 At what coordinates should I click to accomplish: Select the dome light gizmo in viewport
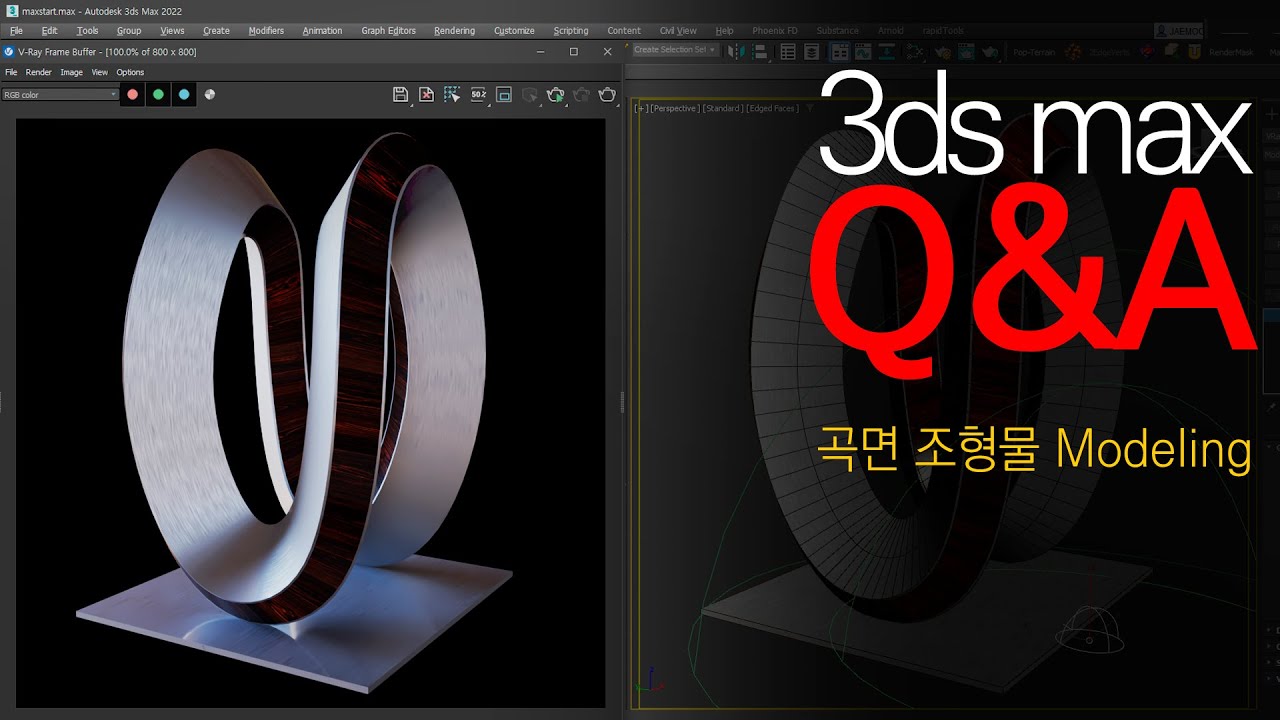[1088, 630]
